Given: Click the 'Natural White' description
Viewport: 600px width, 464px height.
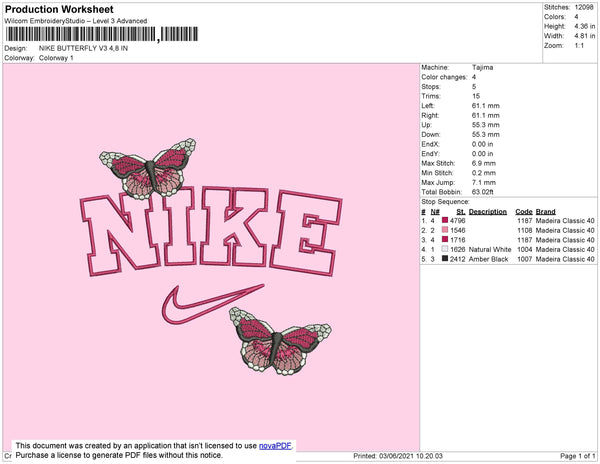Looking at the screenshot, I should point(490,249).
